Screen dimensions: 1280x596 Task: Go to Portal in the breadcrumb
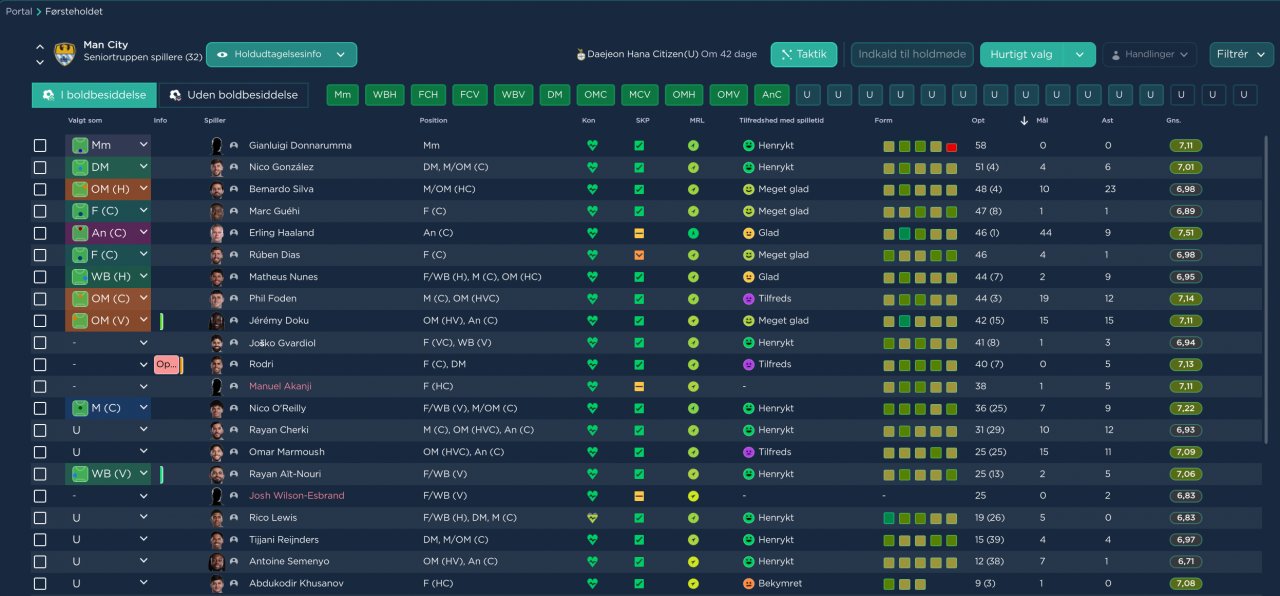(x=18, y=12)
